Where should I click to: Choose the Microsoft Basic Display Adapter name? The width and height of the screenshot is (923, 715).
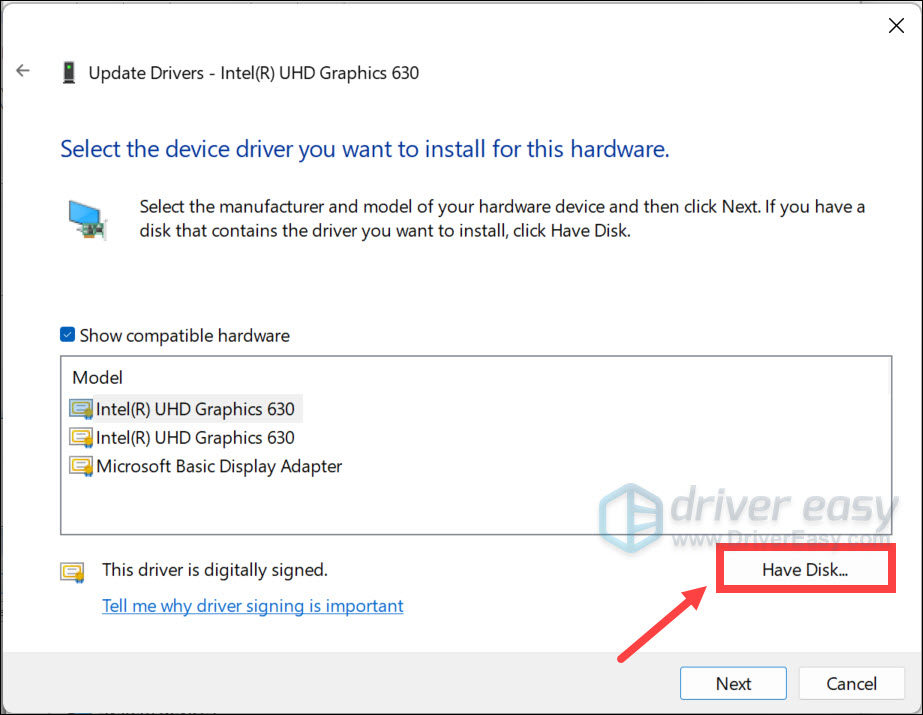[219, 466]
